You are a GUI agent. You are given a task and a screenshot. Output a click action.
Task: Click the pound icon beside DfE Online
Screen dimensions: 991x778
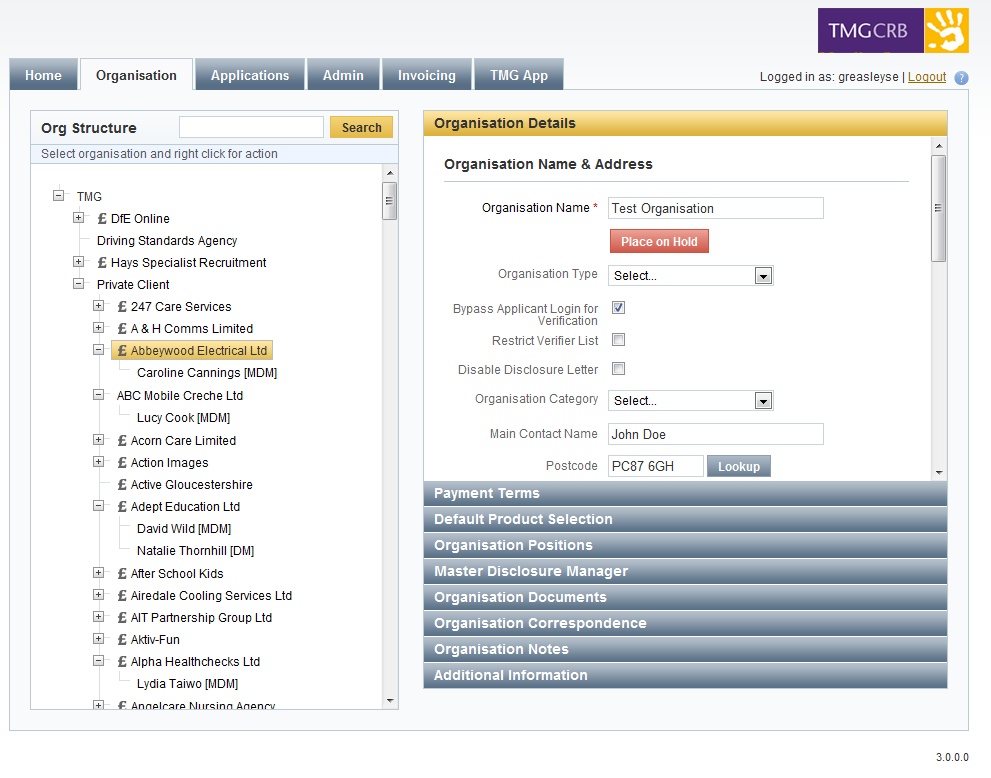(x=102, y=219)
